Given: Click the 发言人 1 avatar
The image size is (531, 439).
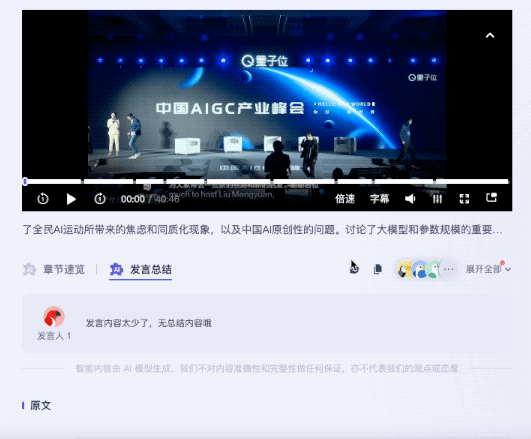Looking at the screenshot, I should 54,317.
